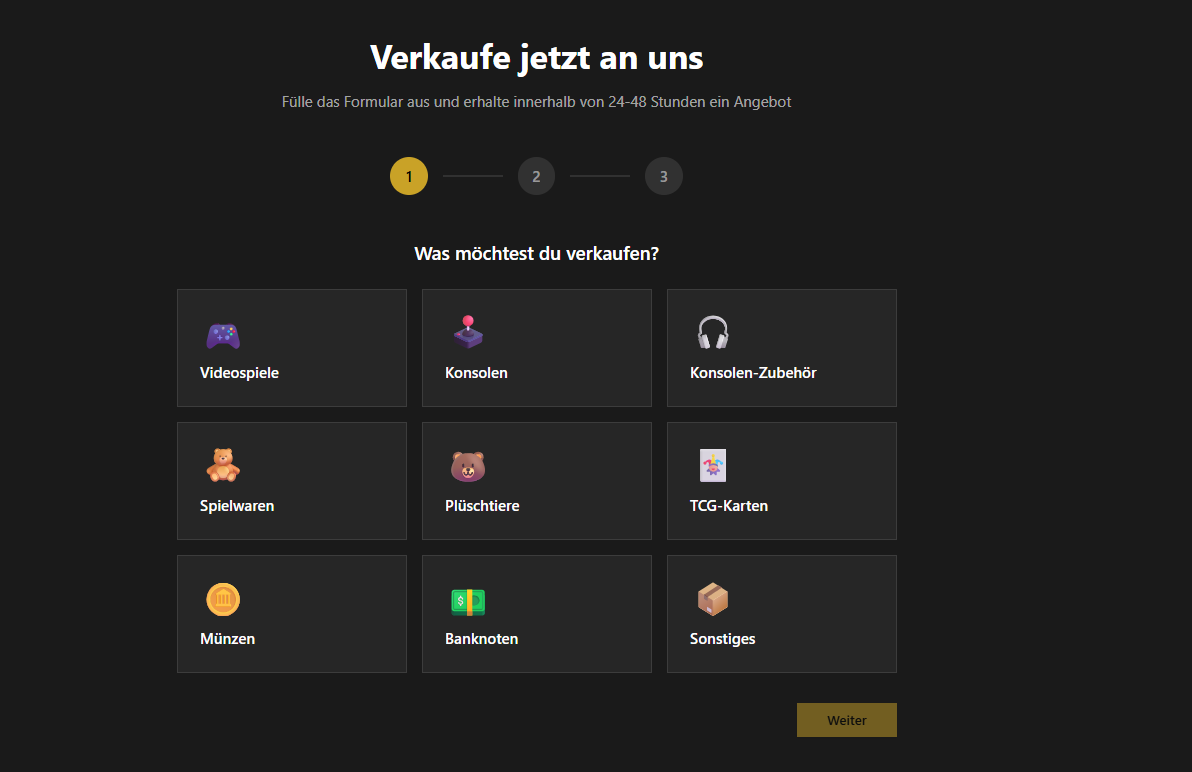
Task: Select the TCG-Karten puzzle icon
Action: [x=713, y=465]
